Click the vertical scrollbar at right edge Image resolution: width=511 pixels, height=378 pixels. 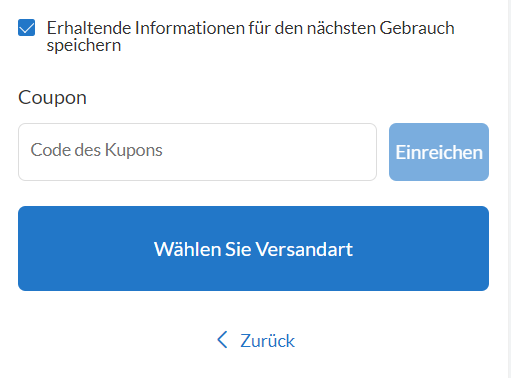pyautogui.click(x=509, y=189)
